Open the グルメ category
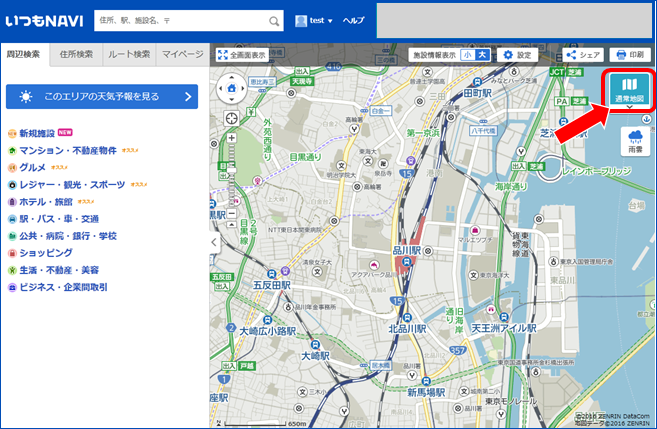657x429 pixels. (x=32, y=168)
